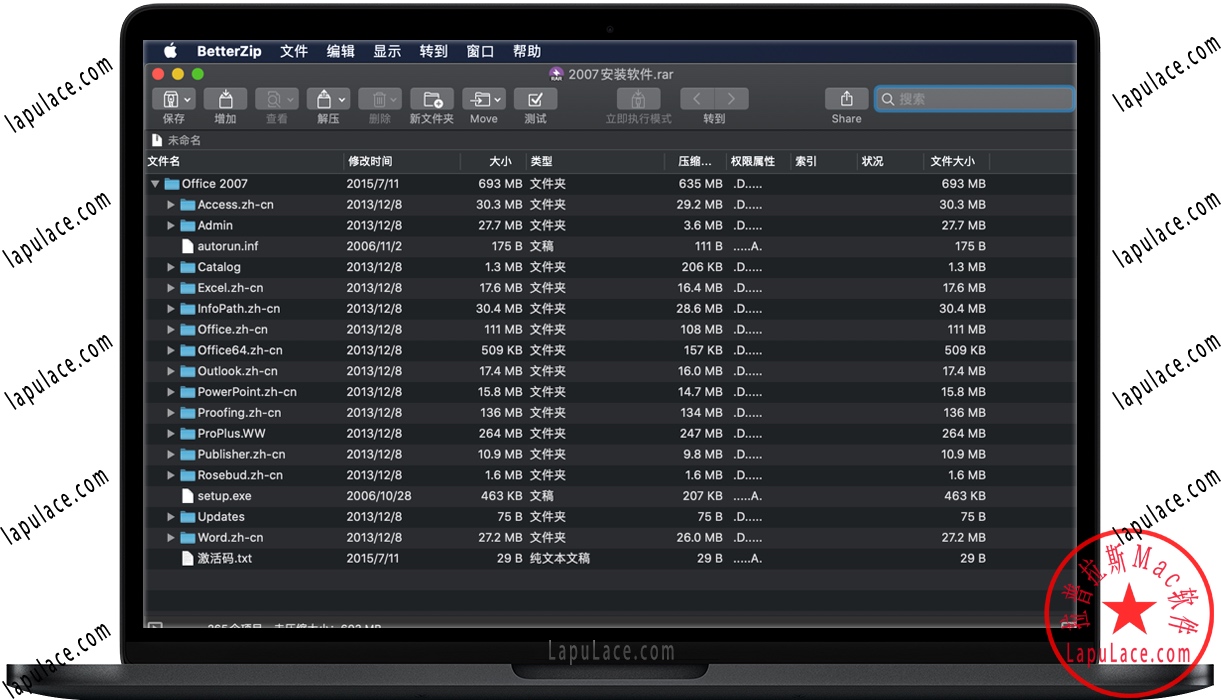1221x700 pixels.
Task: Sort by 文件大小 column header
Action: pyautogui.click(x=956, y=161)
